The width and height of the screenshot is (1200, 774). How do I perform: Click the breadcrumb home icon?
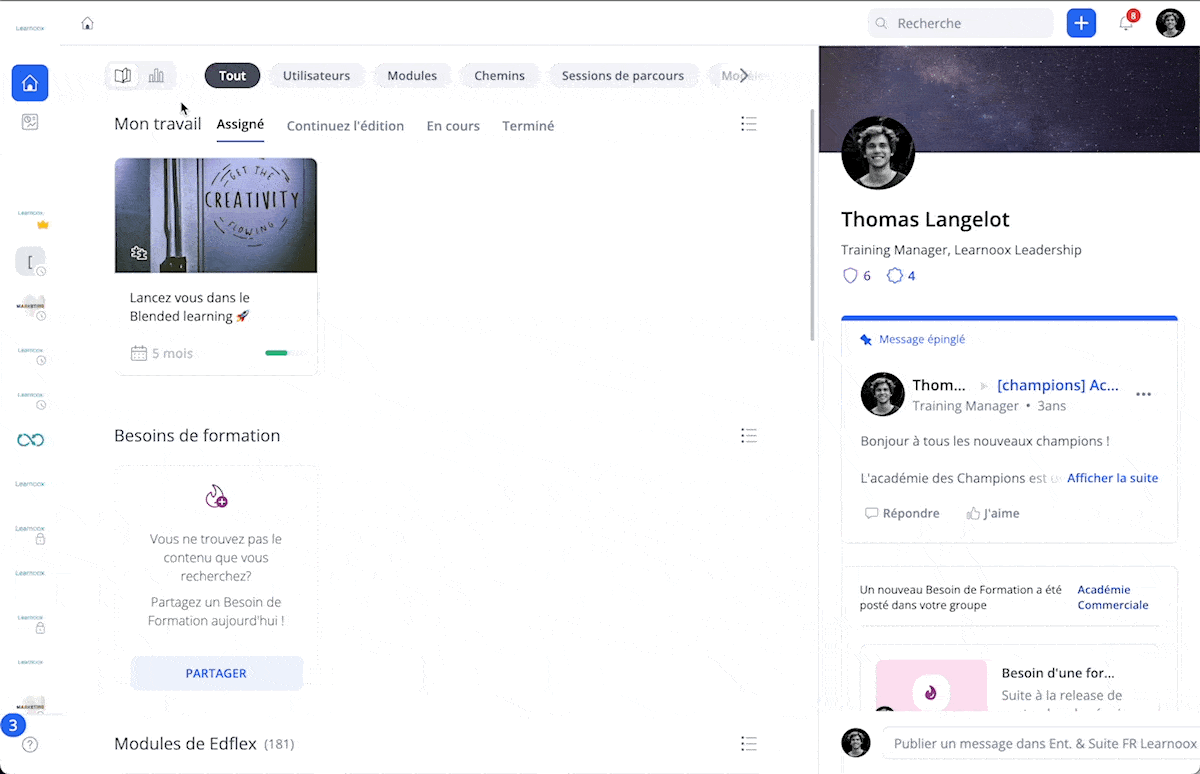pyautogui.click(x=87, y=23)
